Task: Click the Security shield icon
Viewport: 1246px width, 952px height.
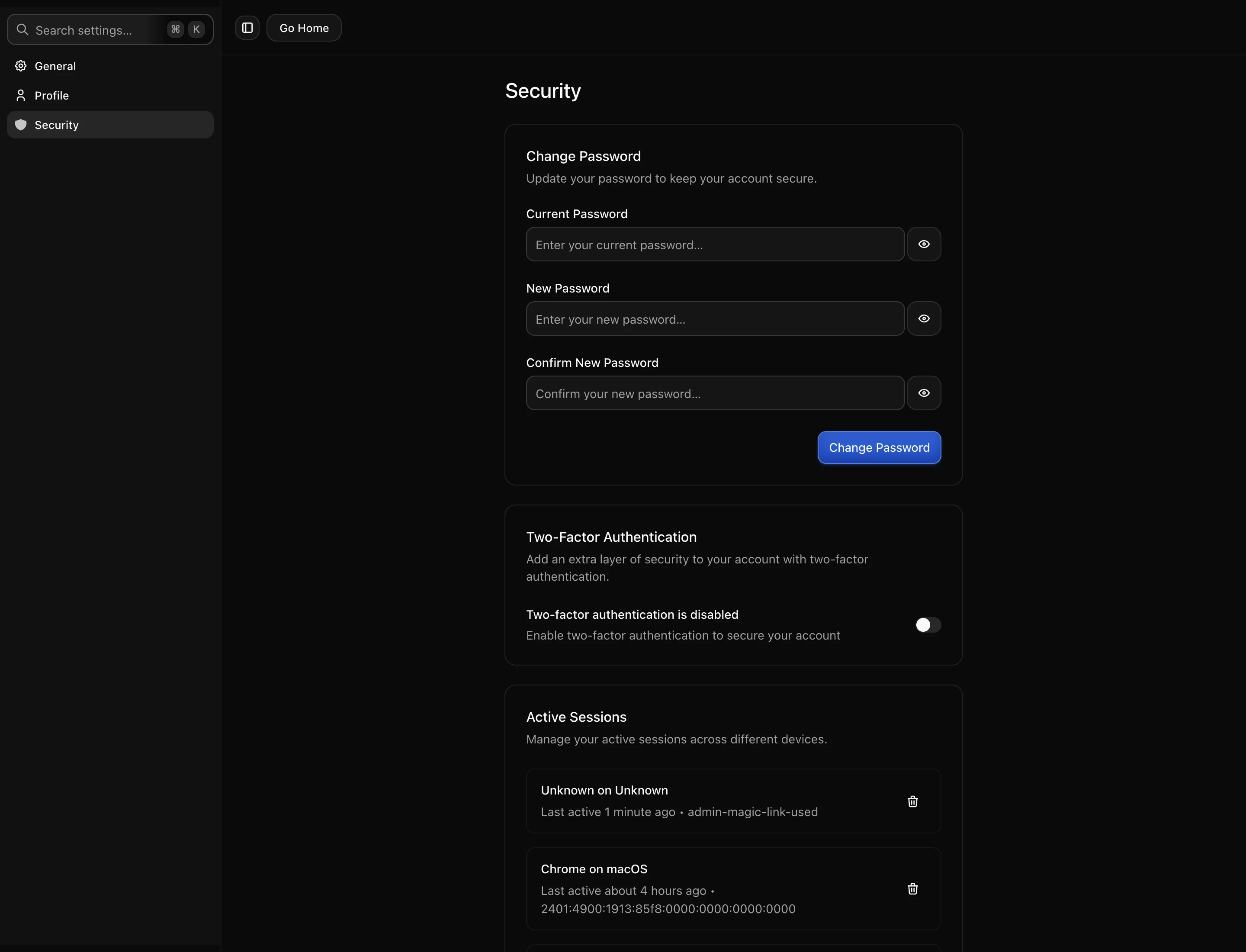Action: (x=21, y=125)
